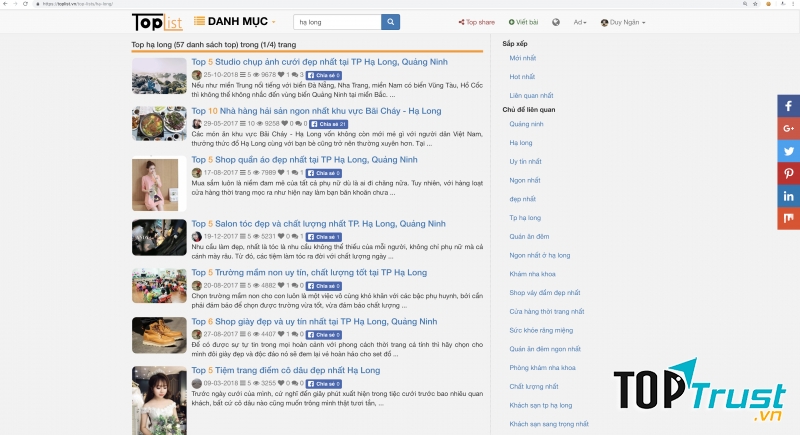Open Top 10 Nhà hàng hải sản article
Viewport: 800px width, 435px height.
tap(316, 111)
